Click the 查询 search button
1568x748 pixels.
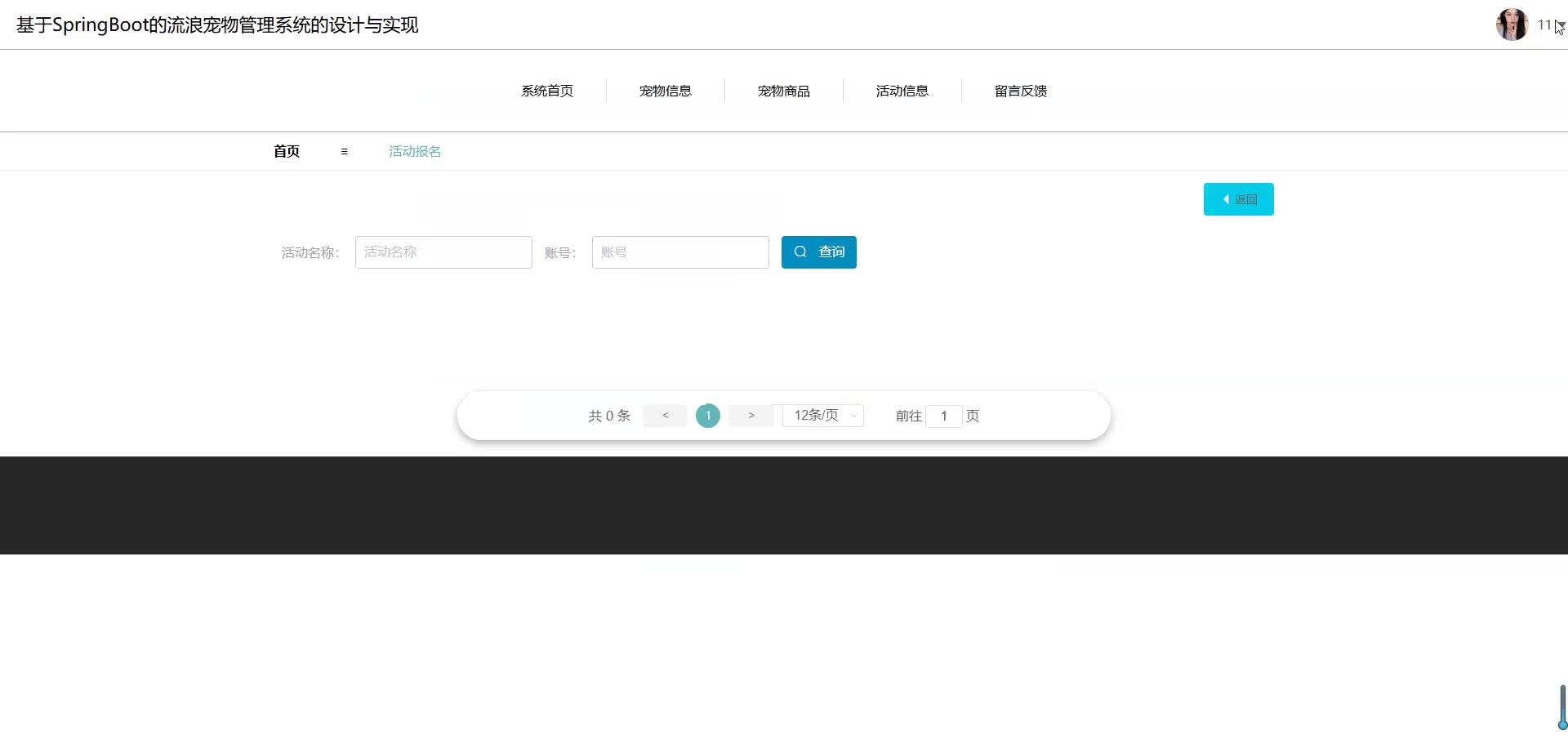point(819,252)
